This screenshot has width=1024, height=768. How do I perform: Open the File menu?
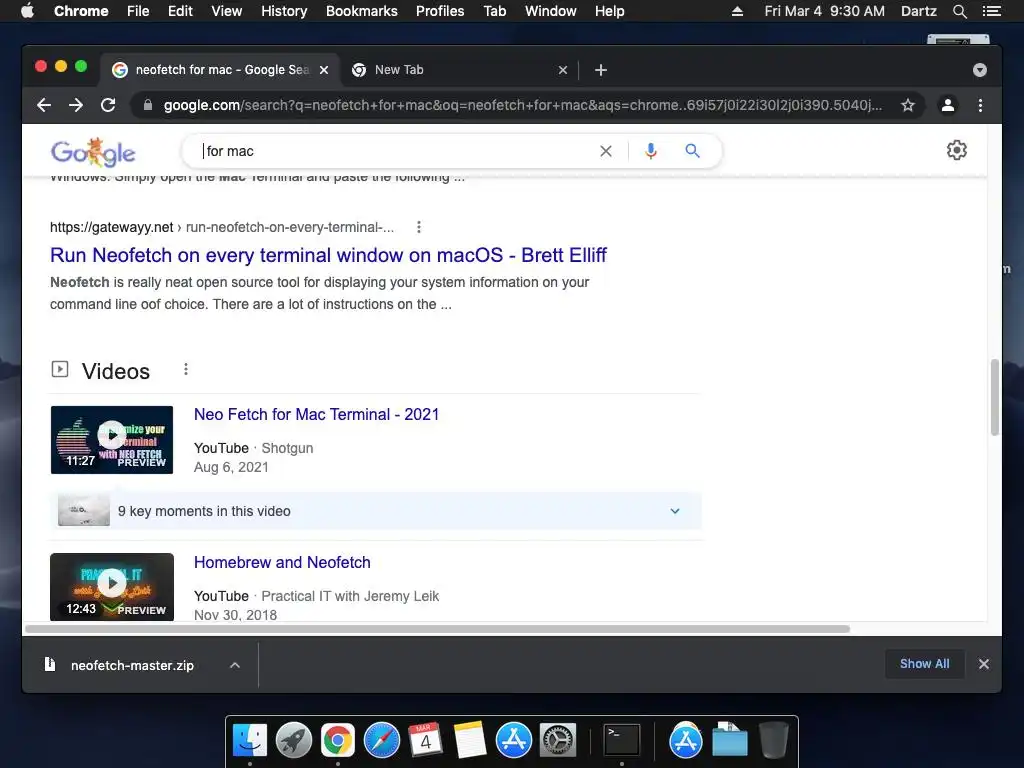tap(138, 11)
